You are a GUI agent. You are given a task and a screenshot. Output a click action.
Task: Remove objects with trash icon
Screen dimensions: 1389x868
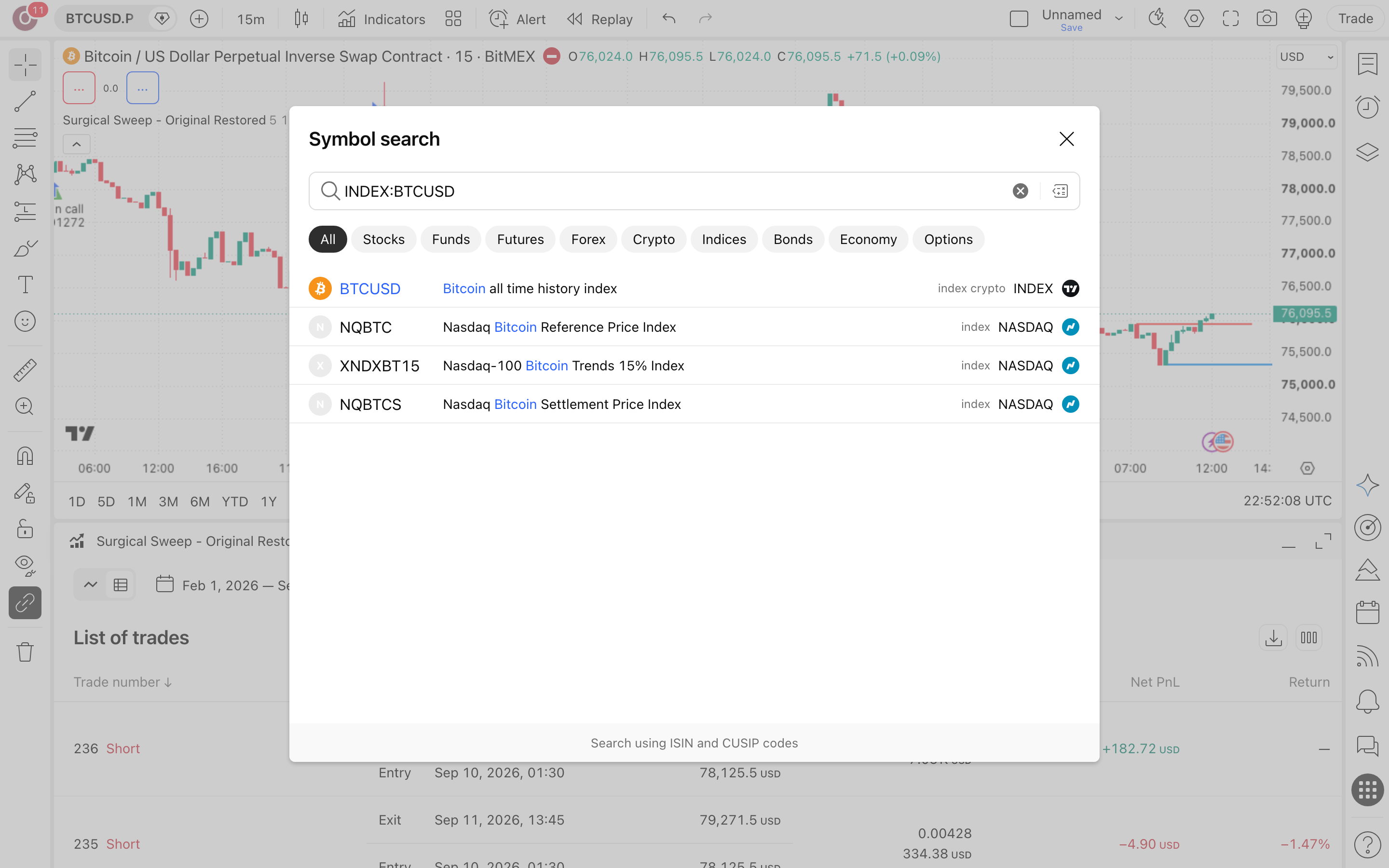tap(25, 651)
